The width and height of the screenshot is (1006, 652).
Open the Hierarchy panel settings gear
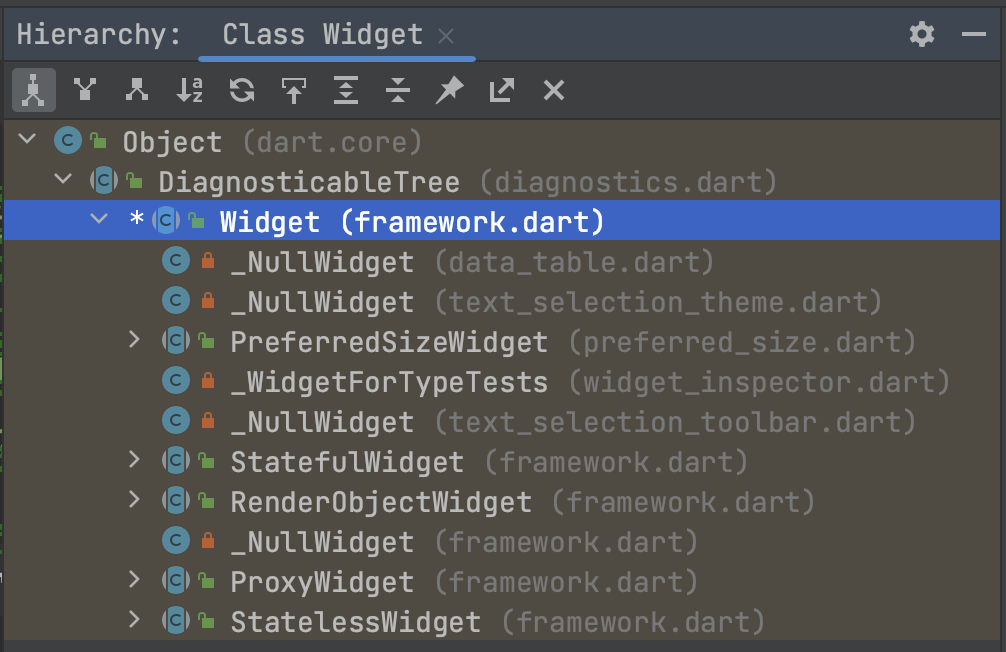click(922, 34)
